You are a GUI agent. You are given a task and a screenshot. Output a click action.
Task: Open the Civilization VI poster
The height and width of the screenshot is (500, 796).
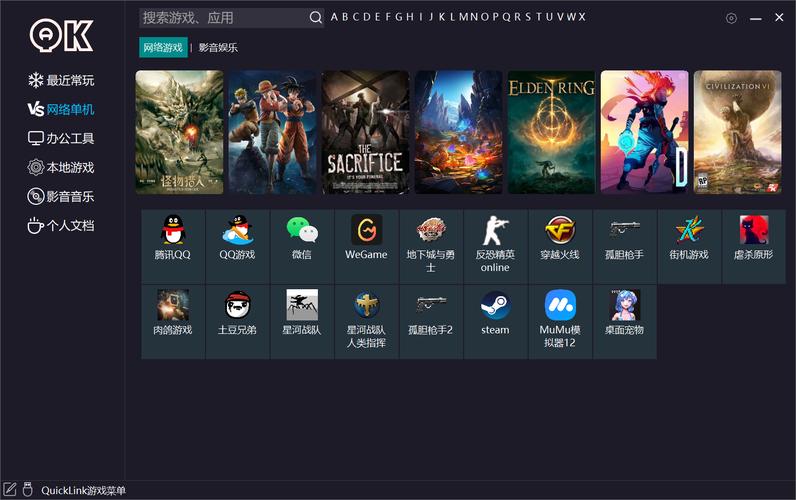738,132
